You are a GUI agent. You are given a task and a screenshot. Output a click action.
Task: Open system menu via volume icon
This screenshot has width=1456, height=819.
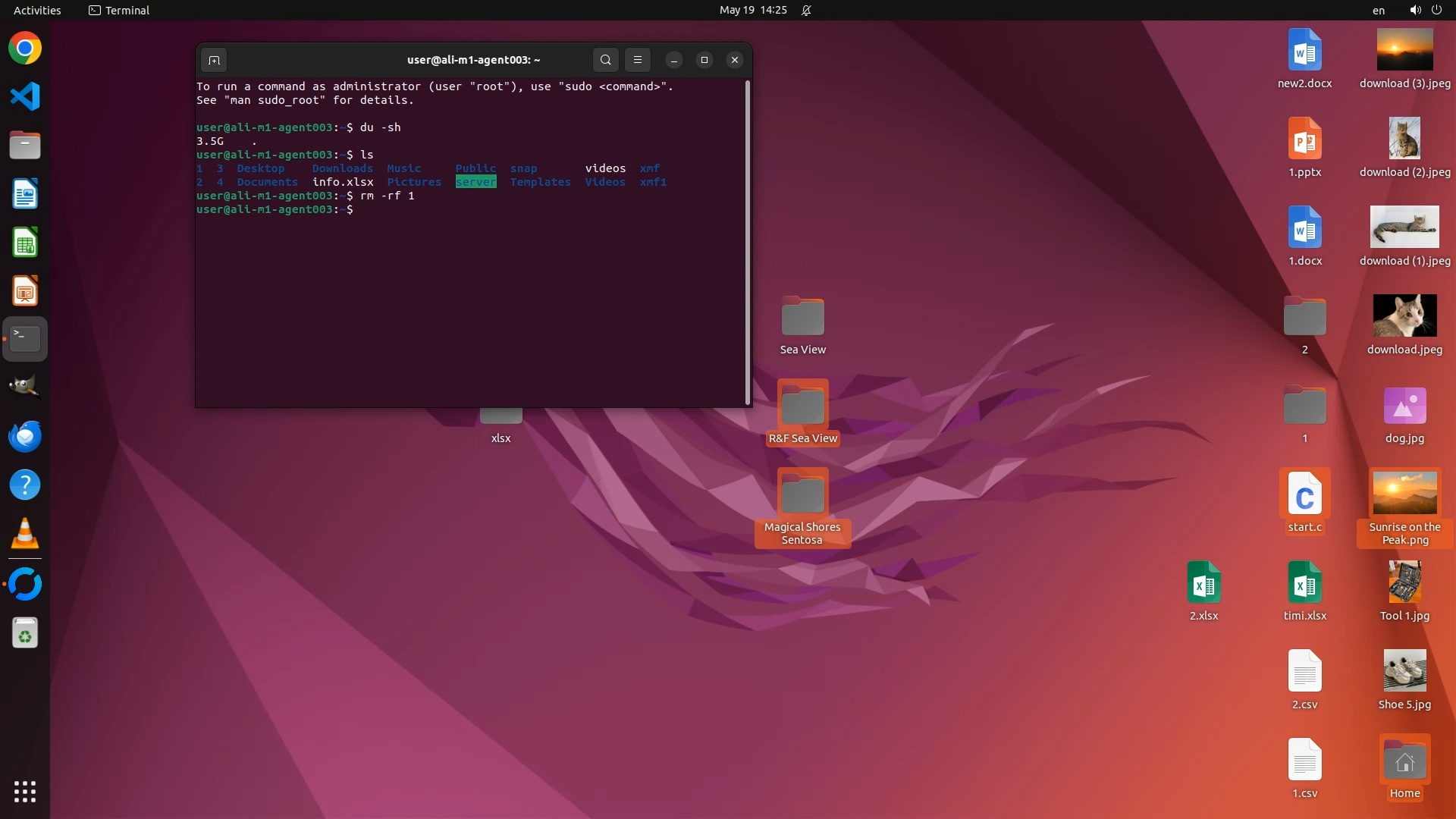1415,10
